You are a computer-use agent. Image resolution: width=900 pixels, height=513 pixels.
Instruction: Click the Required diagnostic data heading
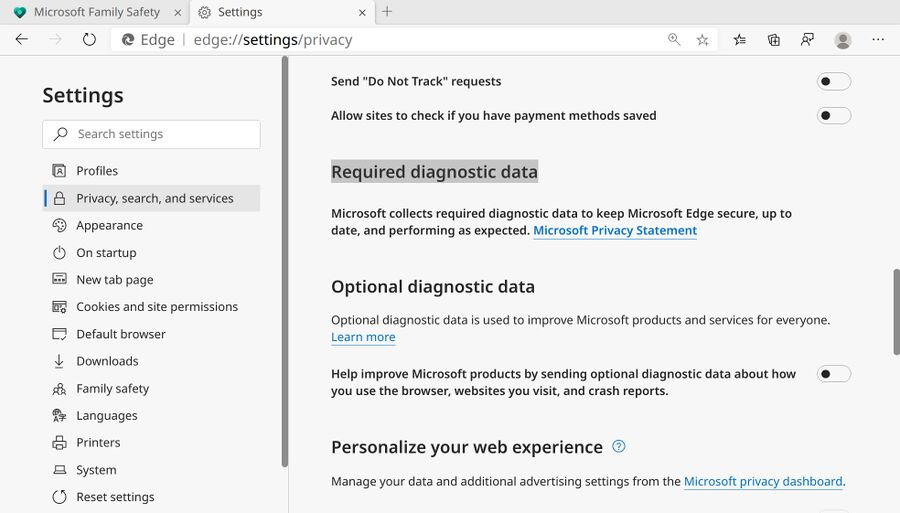[435, 172]
